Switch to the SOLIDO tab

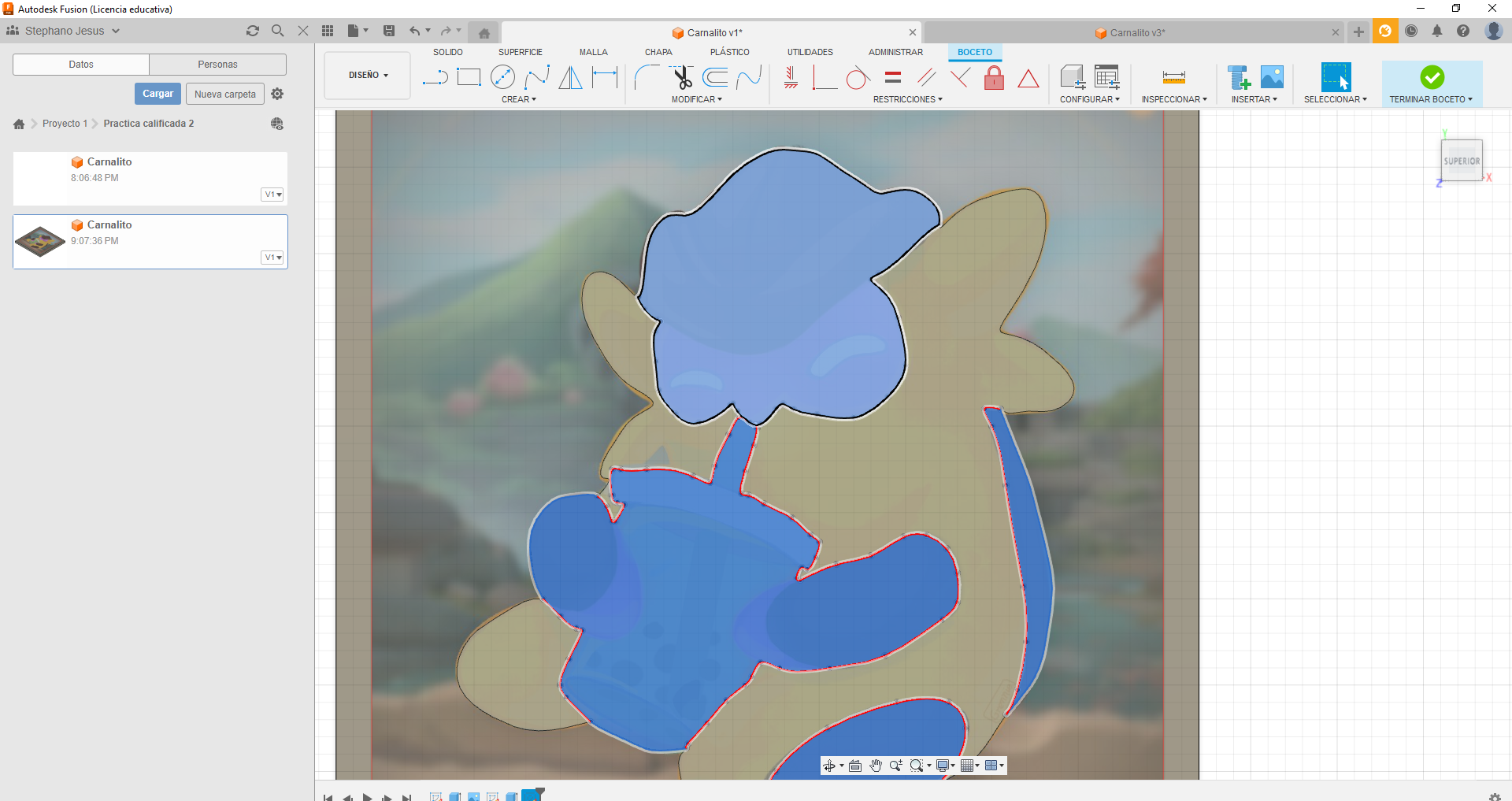[447, 52]
